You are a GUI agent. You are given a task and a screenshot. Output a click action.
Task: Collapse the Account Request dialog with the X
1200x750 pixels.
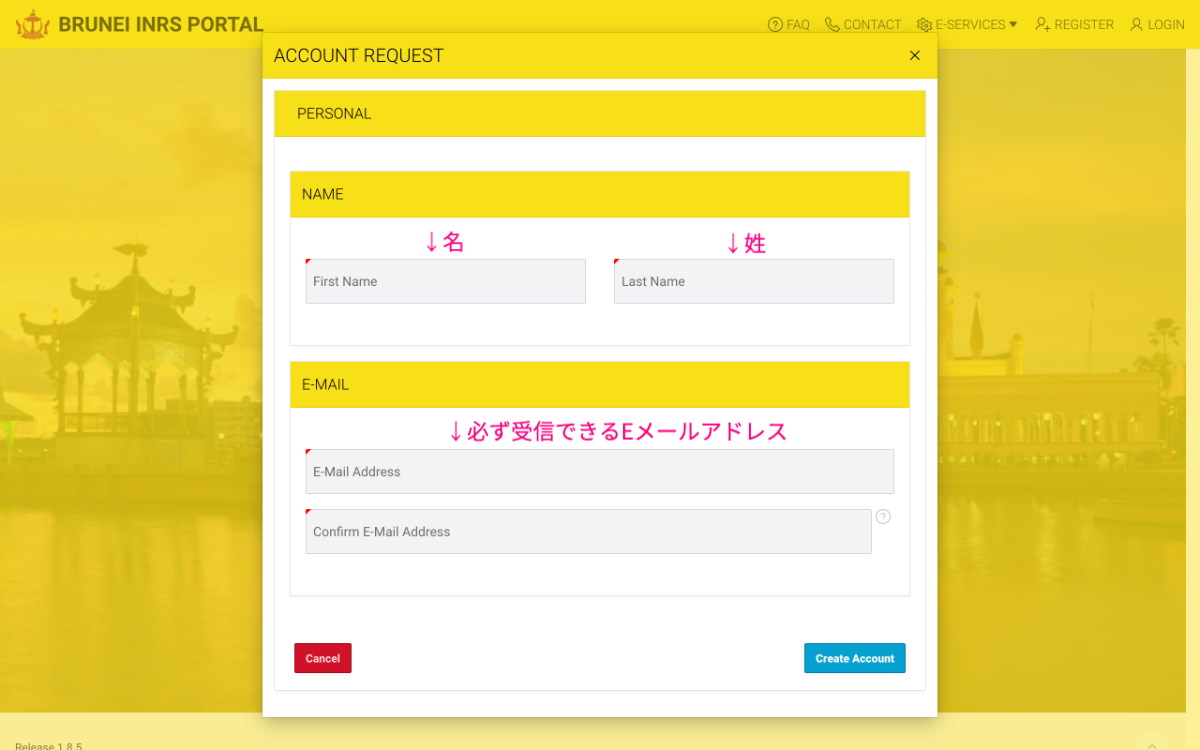click(x=914, y=55)
